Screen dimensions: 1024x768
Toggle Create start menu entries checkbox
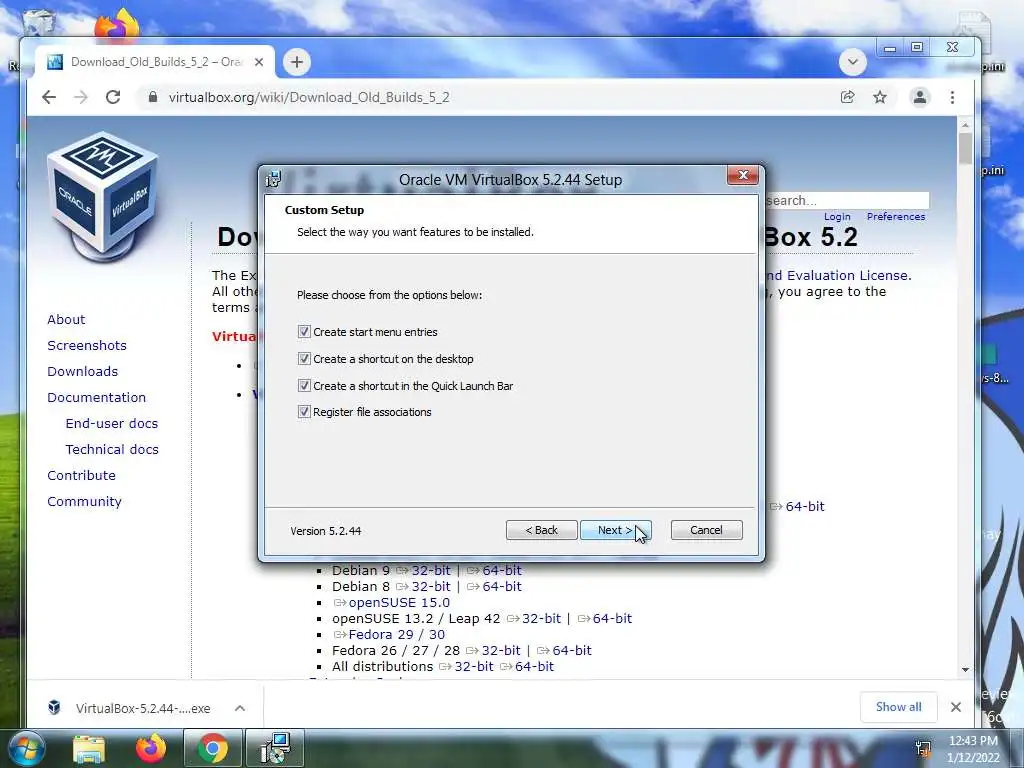pyautogui.click(x=304, y=332)
